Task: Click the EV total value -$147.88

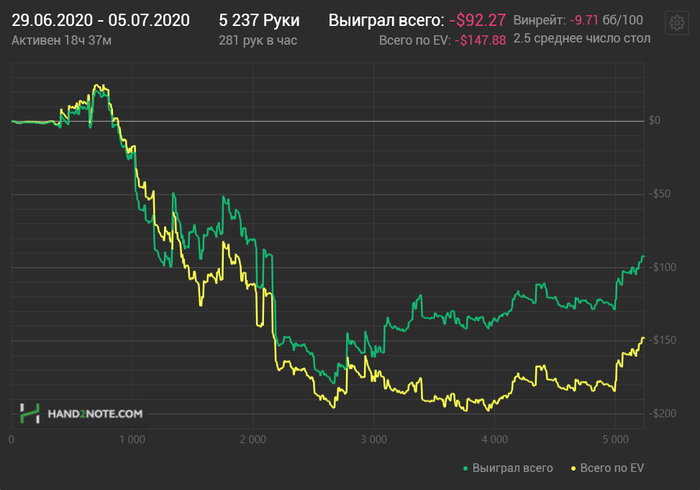Action: pos(480,40)
